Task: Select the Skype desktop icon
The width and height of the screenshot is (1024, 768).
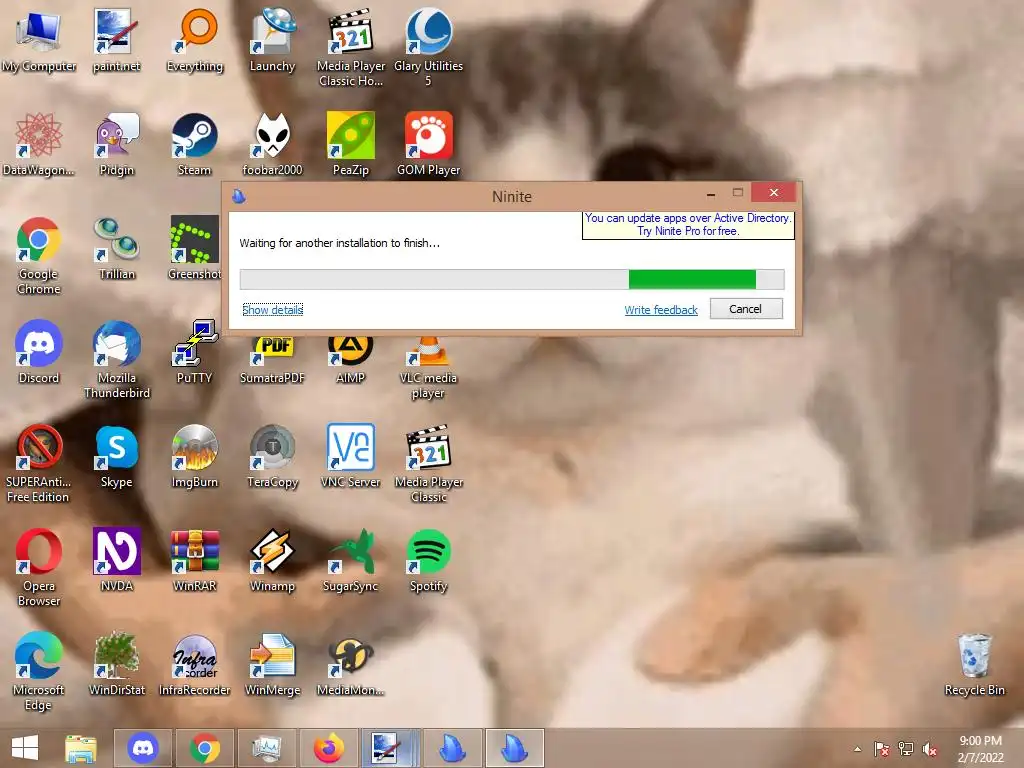Action: [116, 456]
